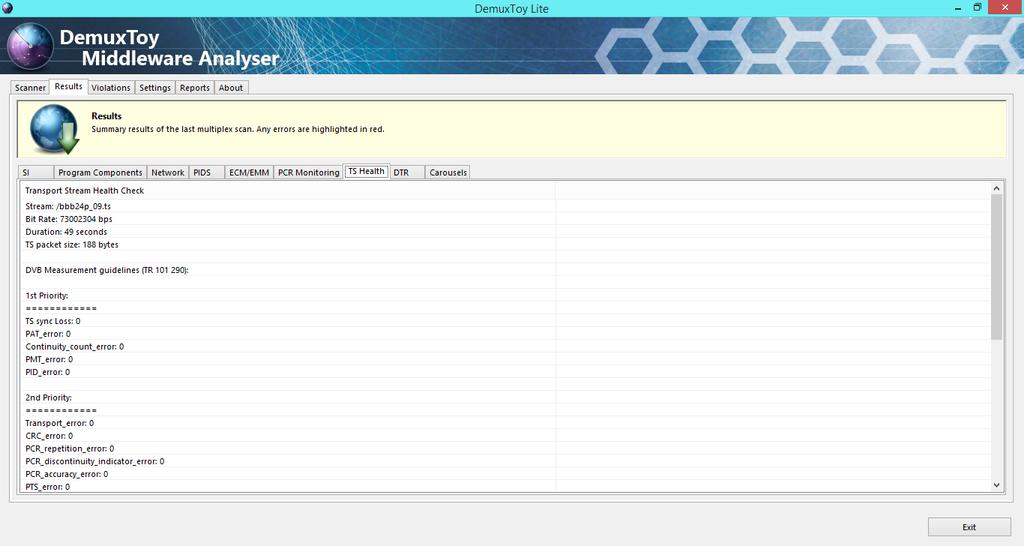Open the PIDS tab
Screen dimensions: 1024x546
[x=206, y=172]
